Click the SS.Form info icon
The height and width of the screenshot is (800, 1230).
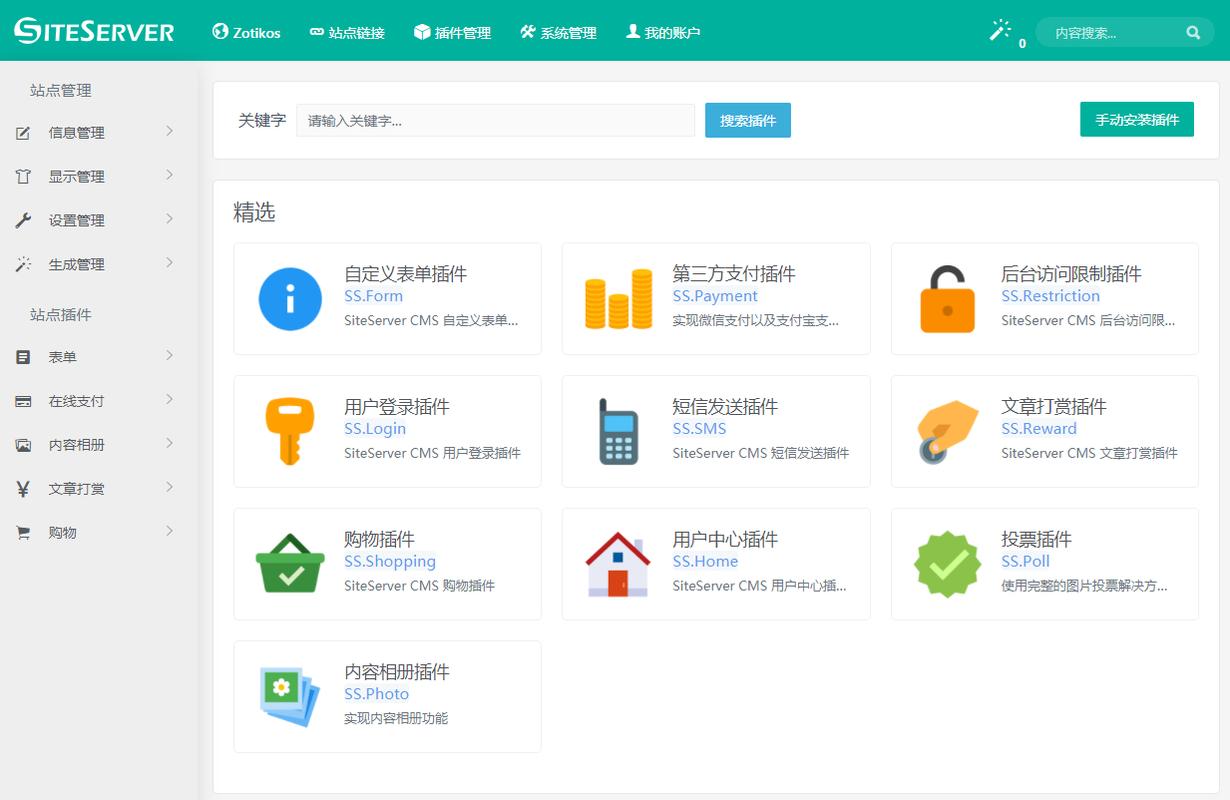(x=289, y=298)
